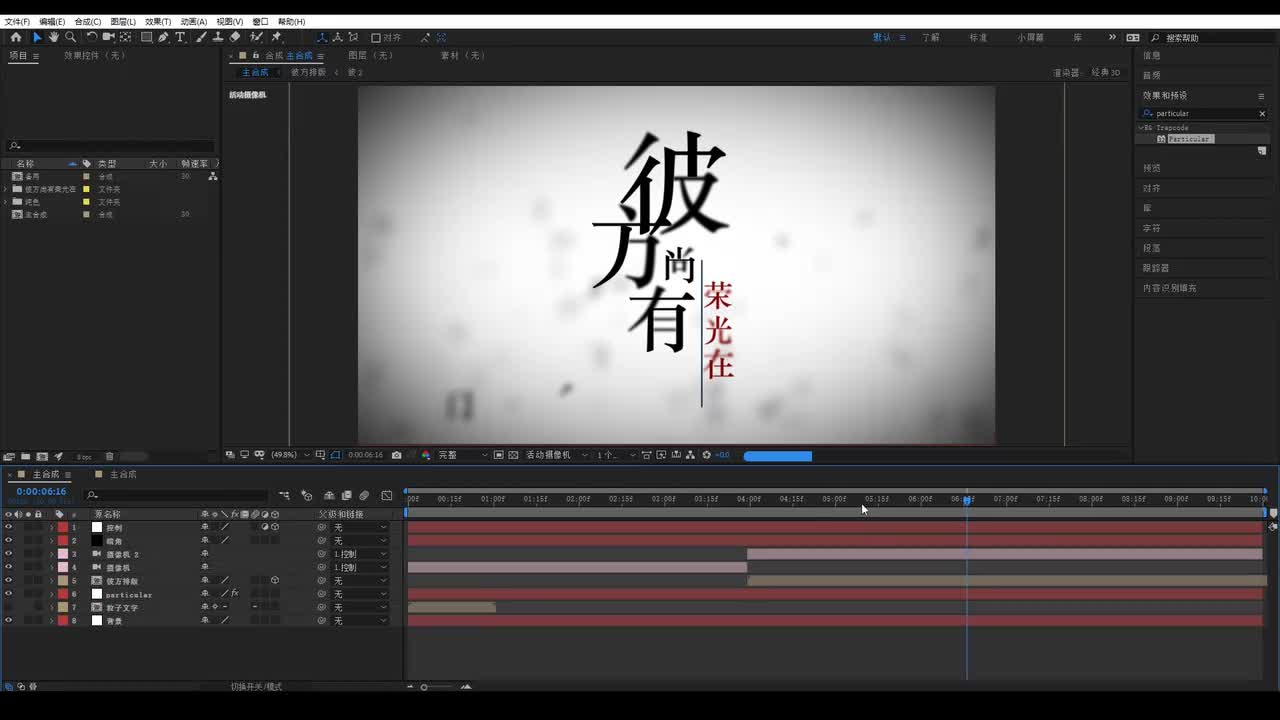Select the Clone Stamp tool
1280x720 pixels.
[218, 37]
